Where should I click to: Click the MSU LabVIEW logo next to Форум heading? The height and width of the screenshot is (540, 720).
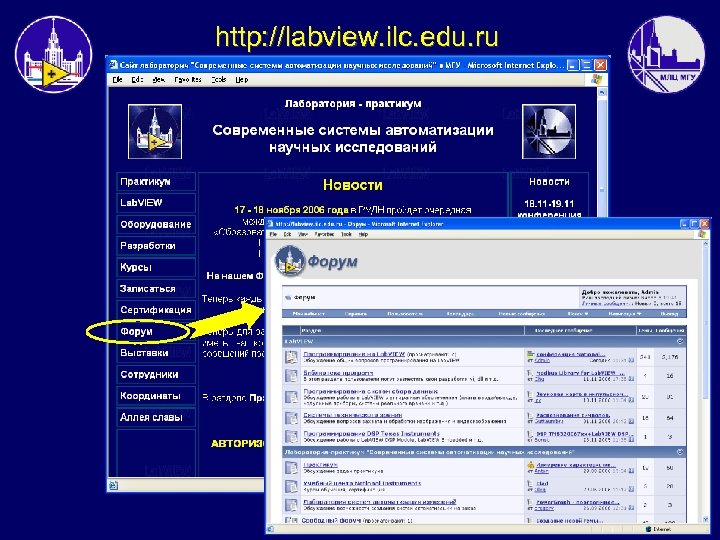[x=290, y=261]
